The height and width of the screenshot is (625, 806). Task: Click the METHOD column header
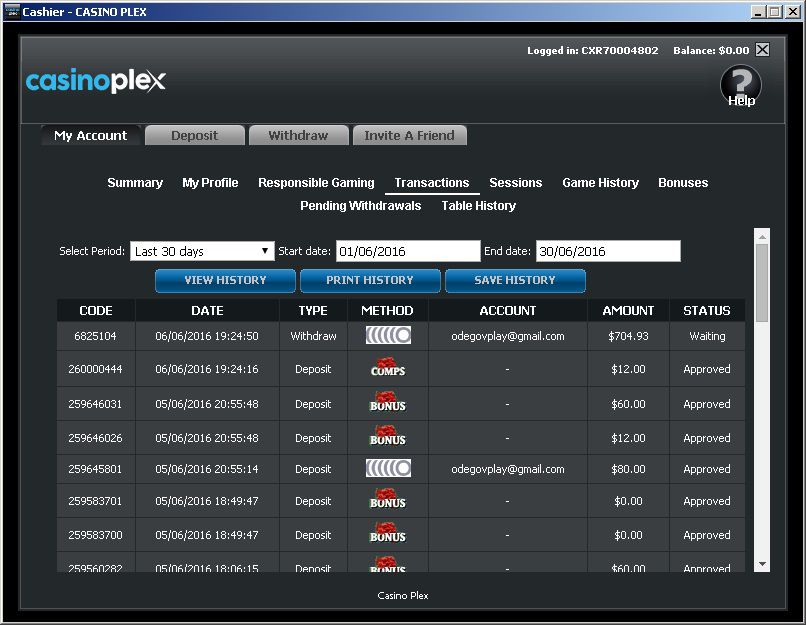click(x=388, y=311)
